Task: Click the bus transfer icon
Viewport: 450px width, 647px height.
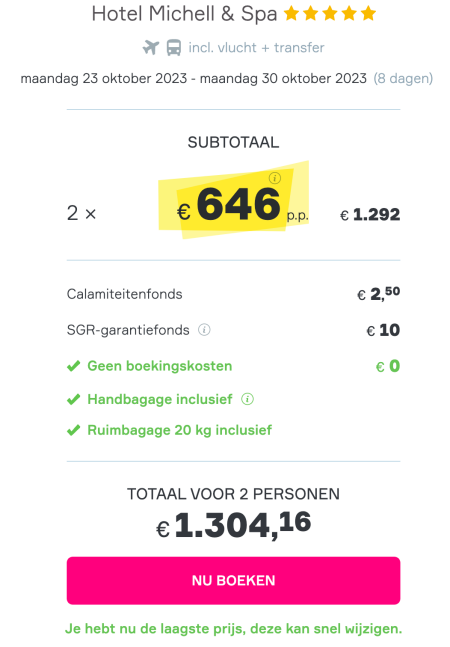Action: [x=174, y=47]
